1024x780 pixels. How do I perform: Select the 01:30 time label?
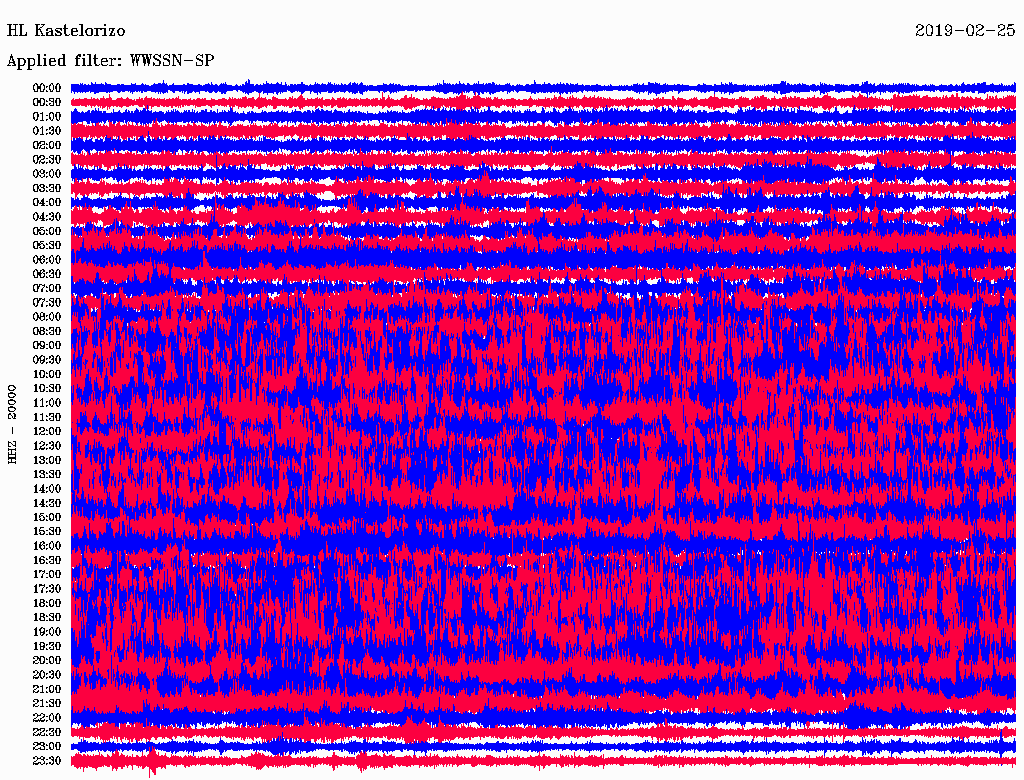click(47, 131)
